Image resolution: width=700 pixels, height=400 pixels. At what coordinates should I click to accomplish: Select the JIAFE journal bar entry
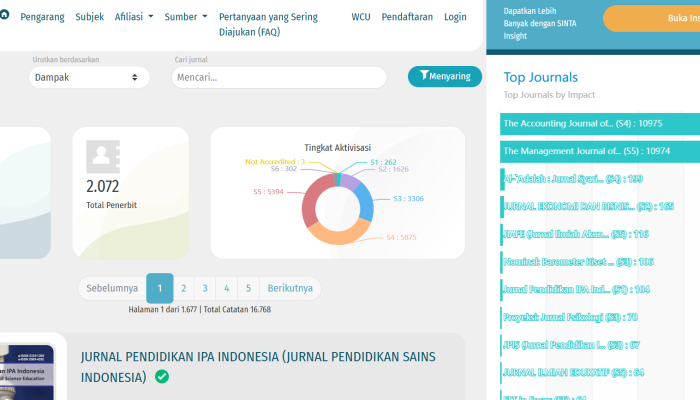coord(576,234)
